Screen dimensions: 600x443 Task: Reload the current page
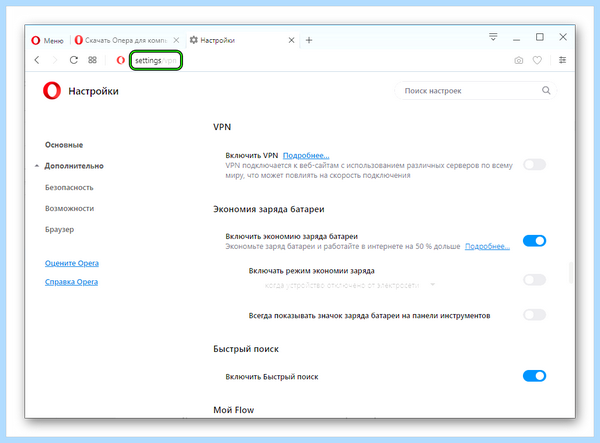coord(73,60)
